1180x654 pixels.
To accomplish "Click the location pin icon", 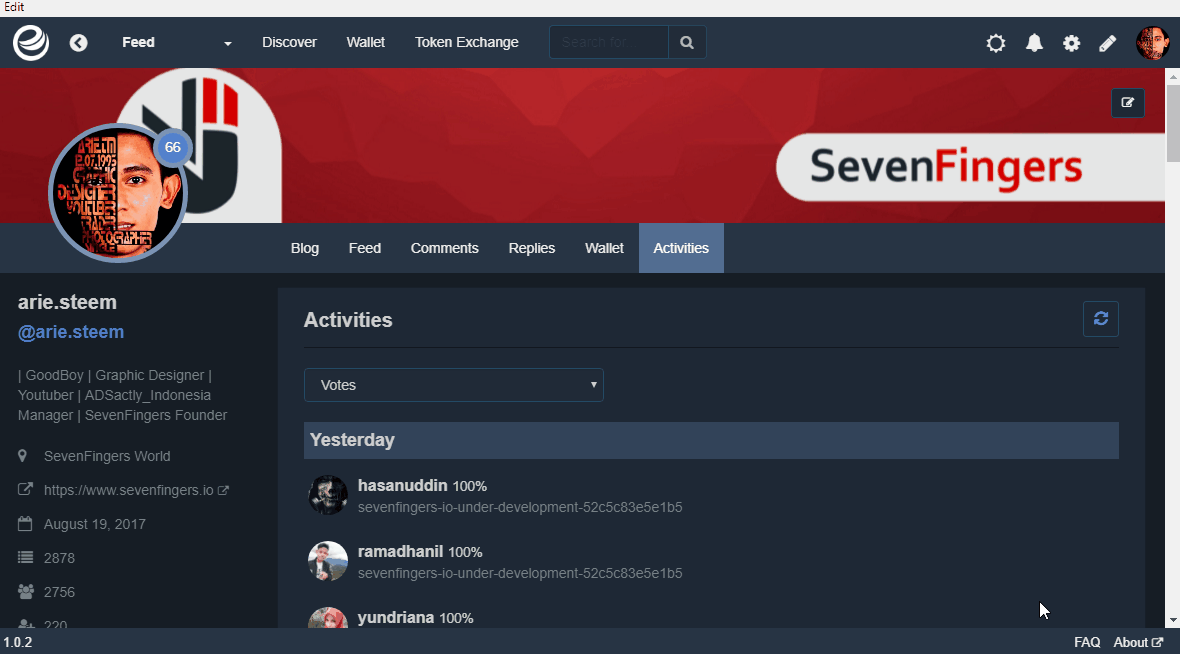I will point(23,456).
